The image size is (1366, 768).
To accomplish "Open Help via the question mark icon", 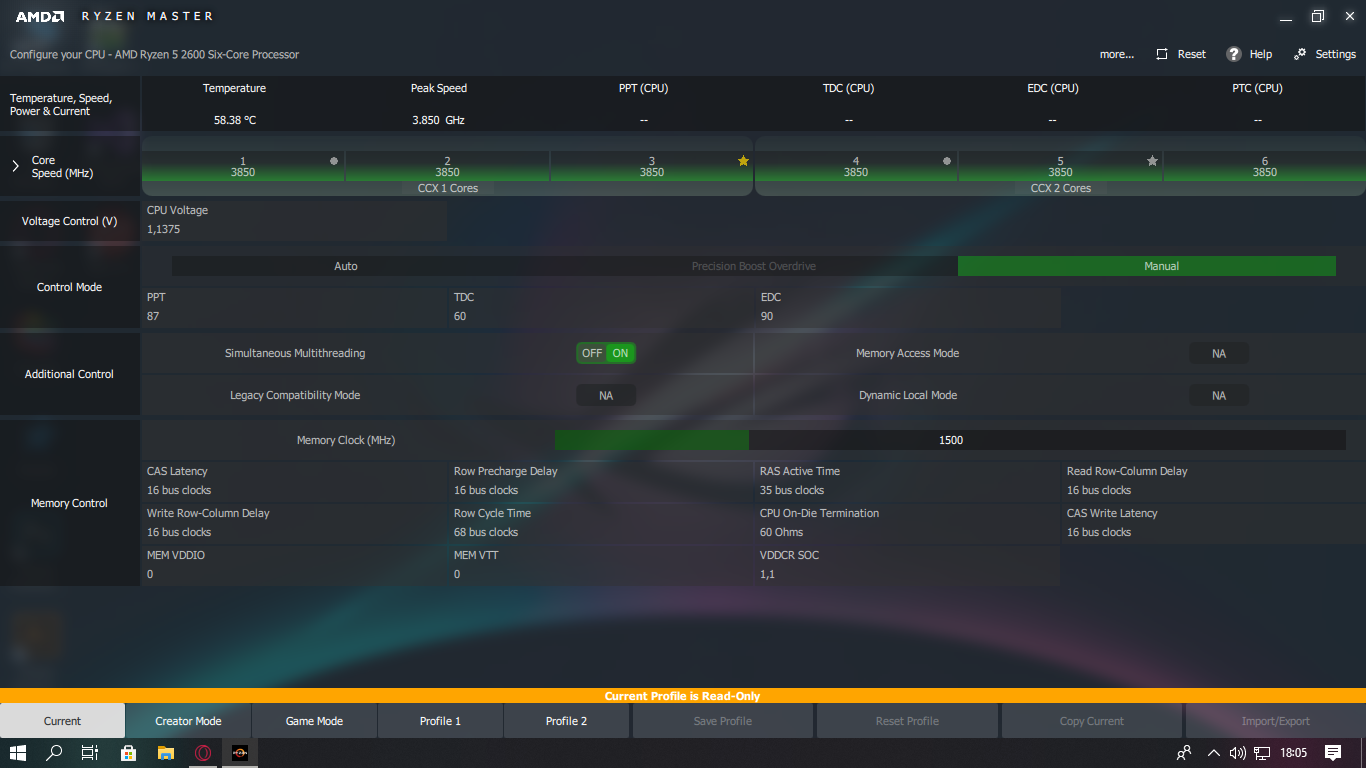I will coord(1234,54).
